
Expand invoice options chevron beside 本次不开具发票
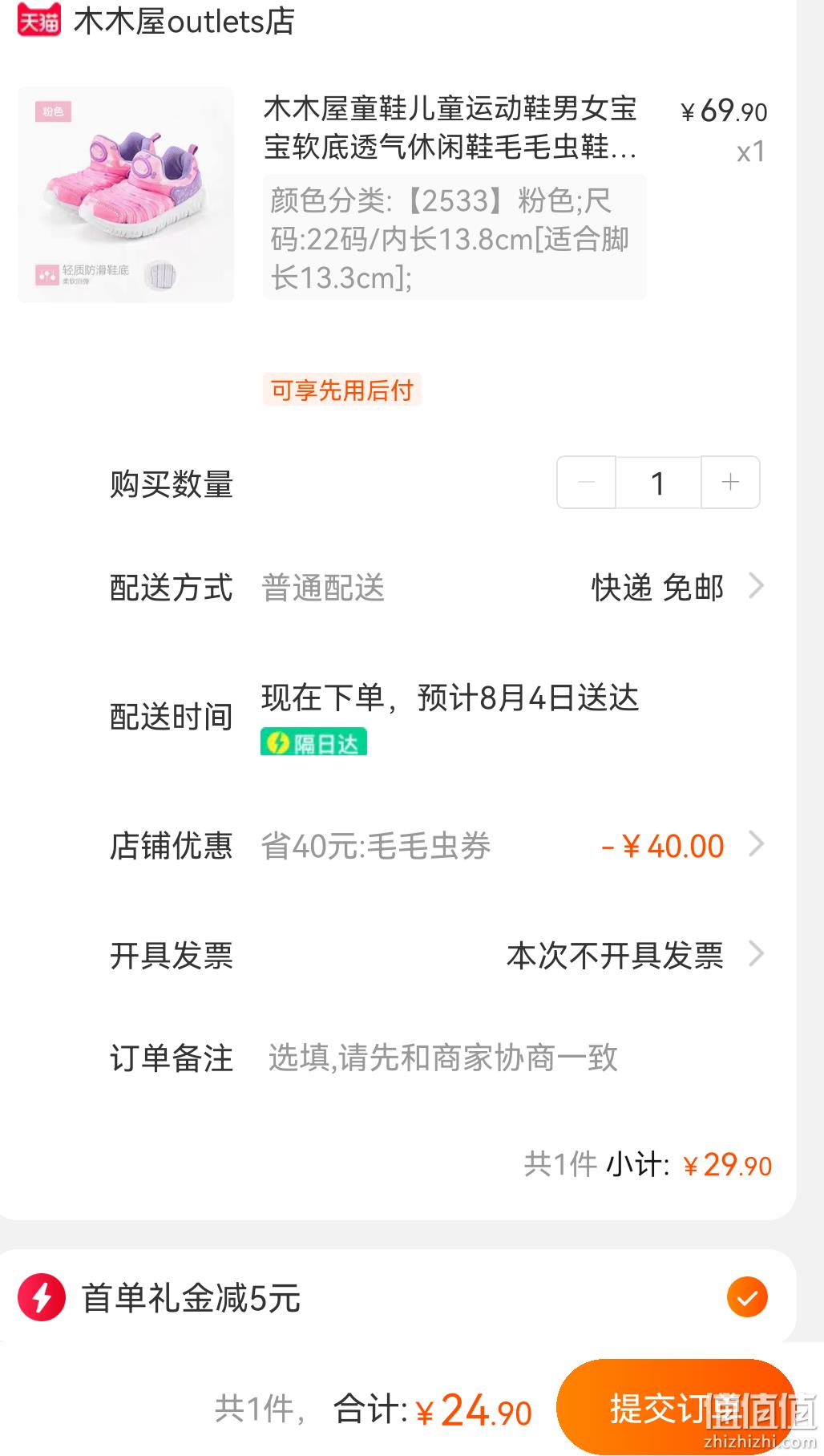[x=756, y=954]
